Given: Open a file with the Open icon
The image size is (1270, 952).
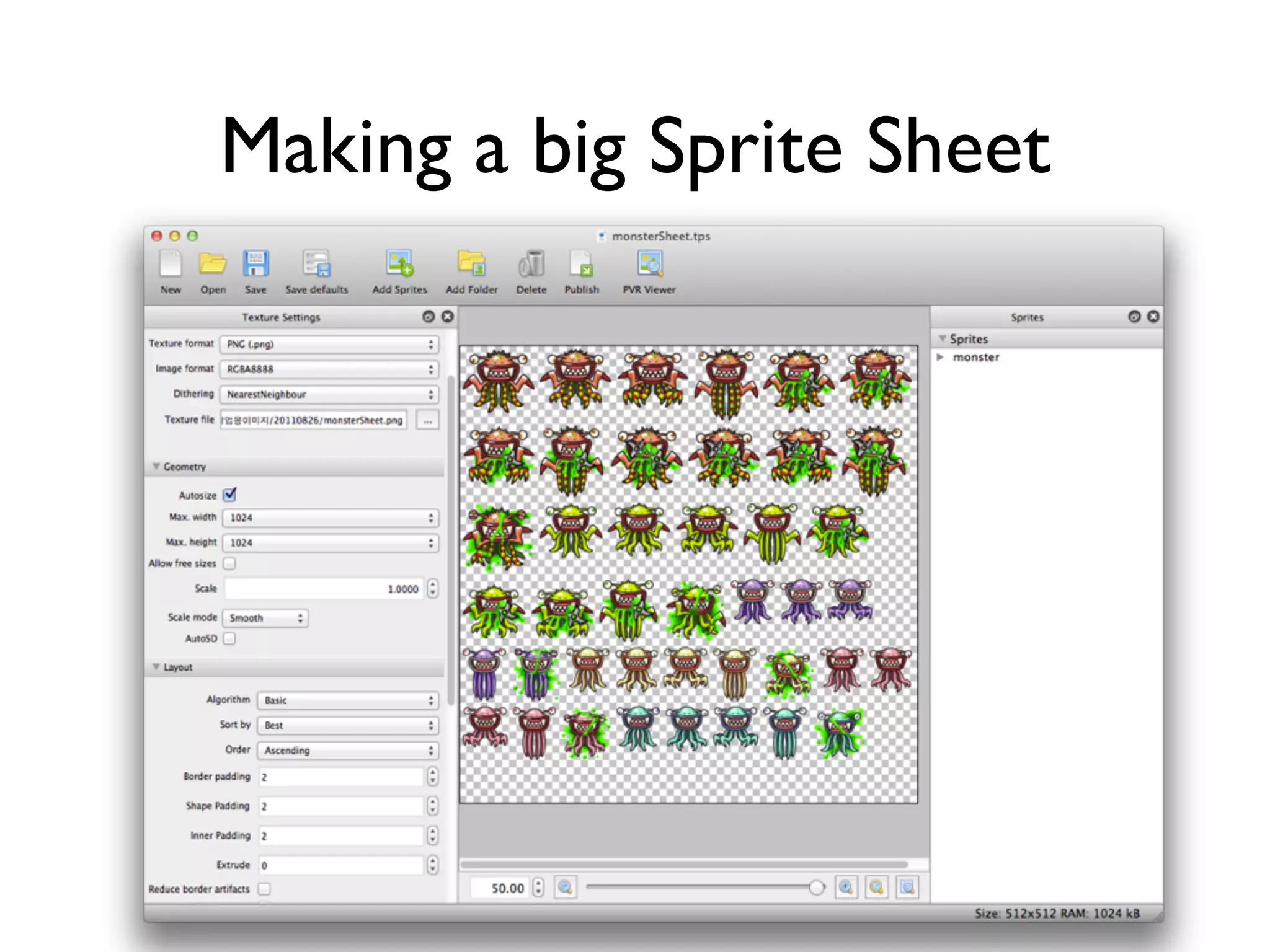Looking at the screenshot, I should click(213, 264).
